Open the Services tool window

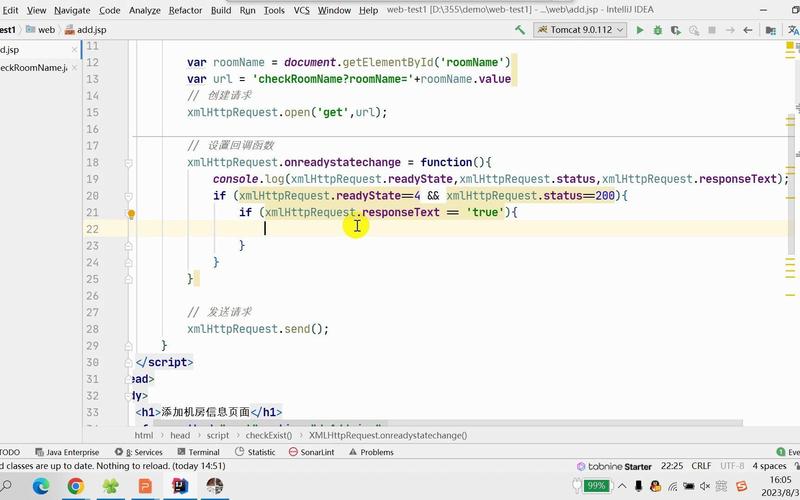pyautogui.click(x=138, y=452)
